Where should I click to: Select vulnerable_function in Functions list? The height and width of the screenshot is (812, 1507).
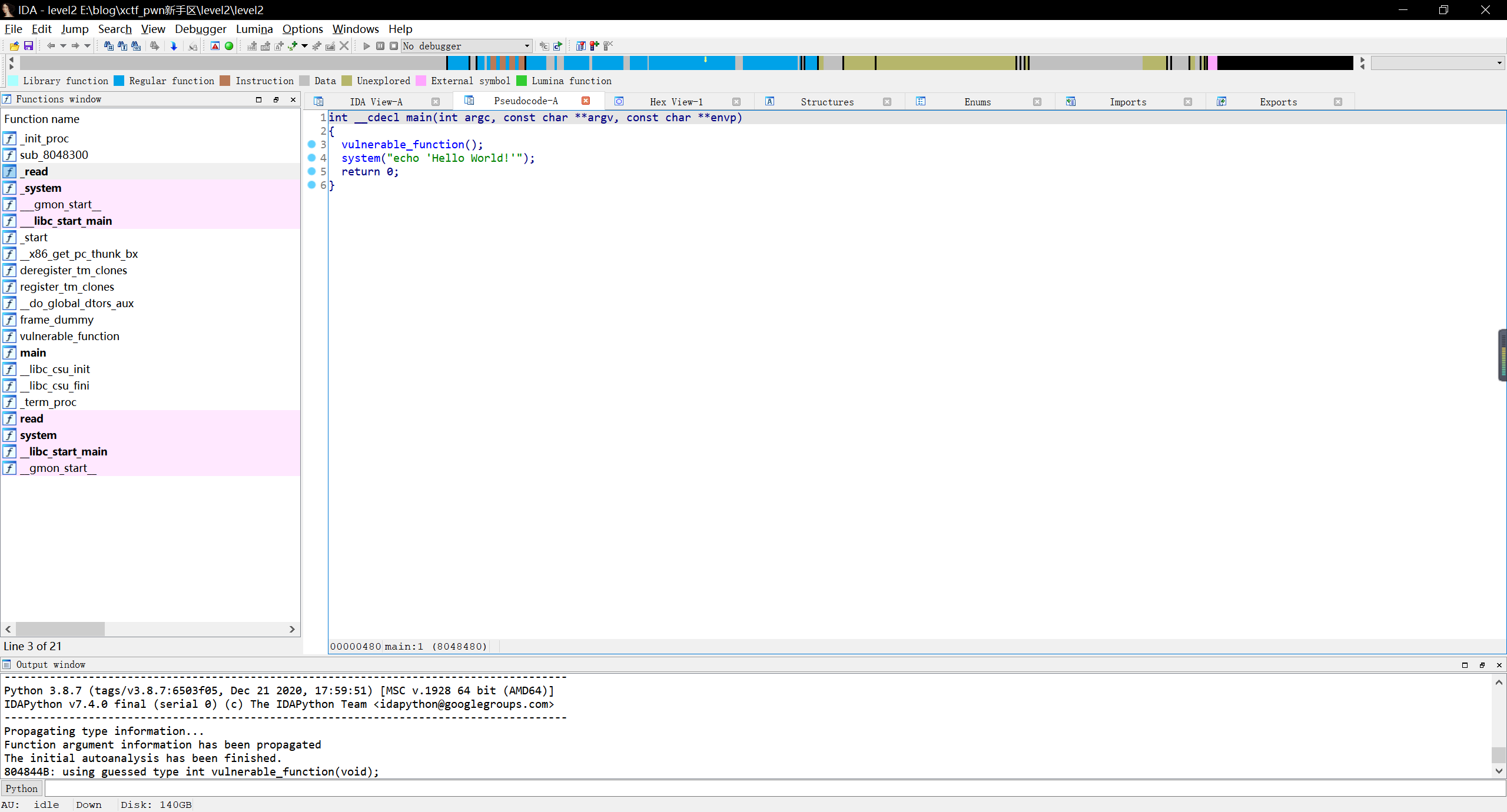69,336
